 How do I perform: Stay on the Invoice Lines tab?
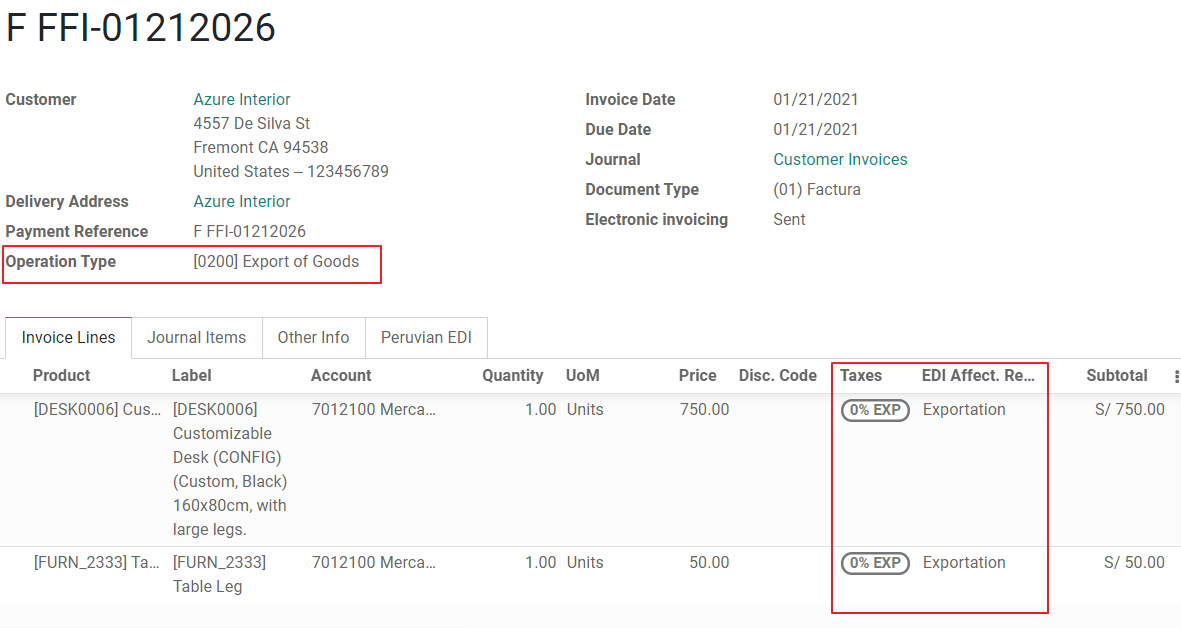(x=67, y=337)
